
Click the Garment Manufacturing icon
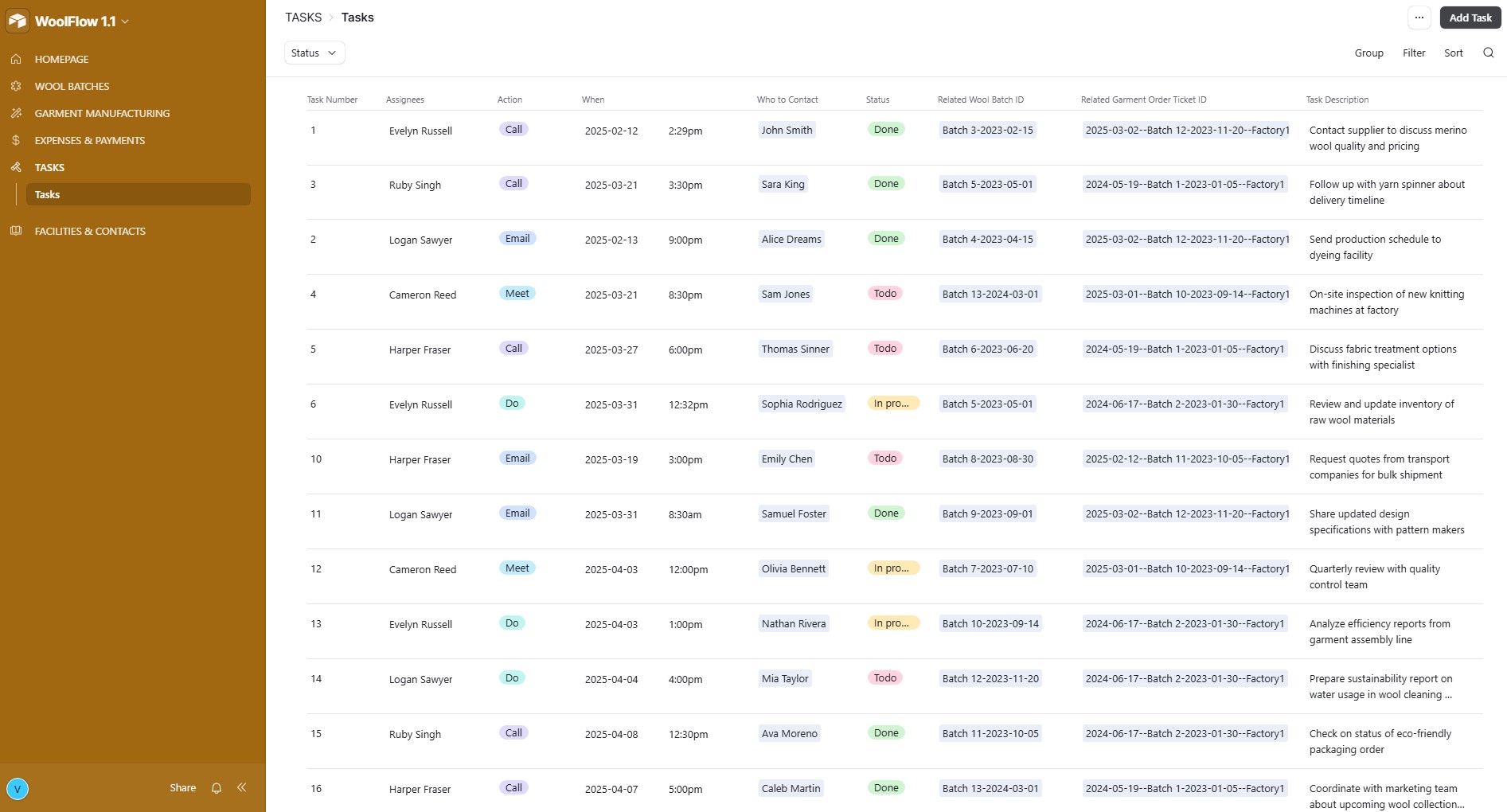click(x=16, y=113)
